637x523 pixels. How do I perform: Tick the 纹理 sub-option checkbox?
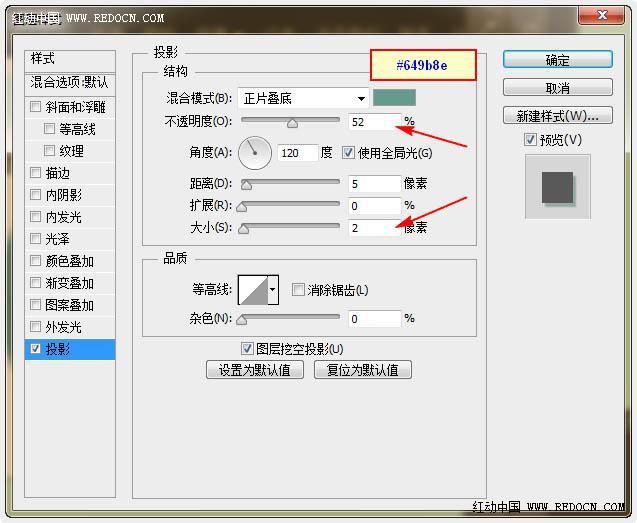[x=49, y=151]
